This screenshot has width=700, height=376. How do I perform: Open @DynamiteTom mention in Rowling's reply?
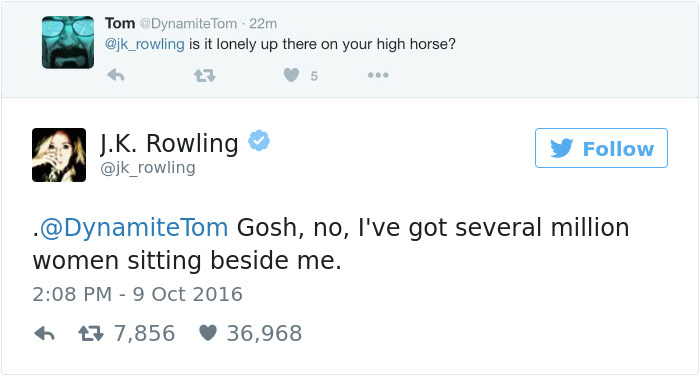coord(134,227)
